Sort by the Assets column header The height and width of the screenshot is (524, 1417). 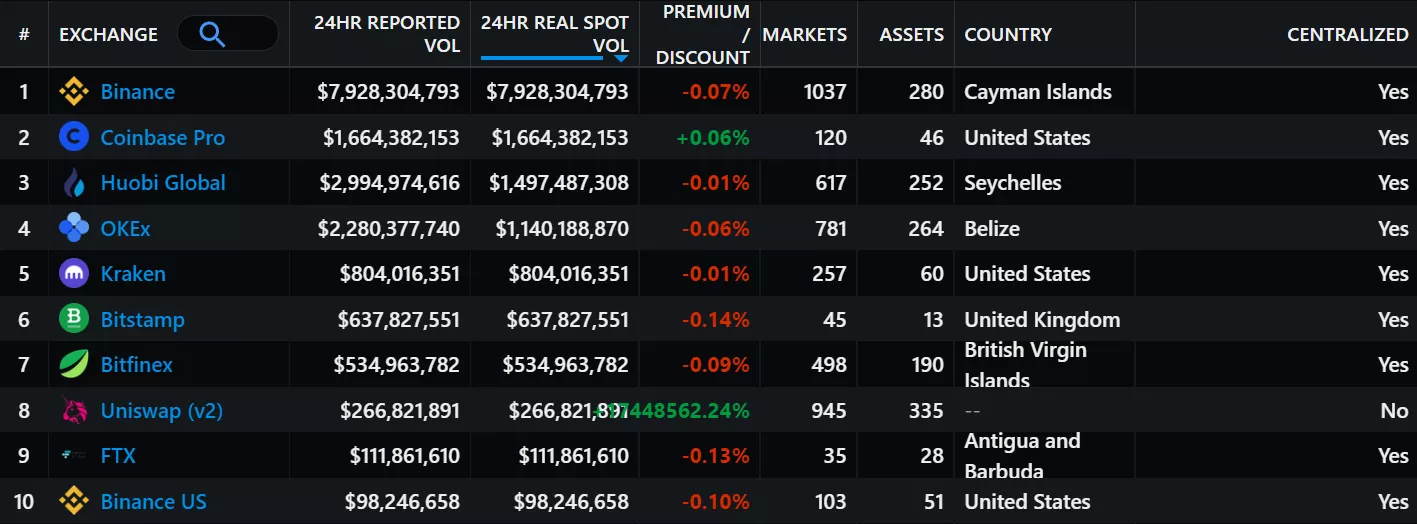(911, 34)
